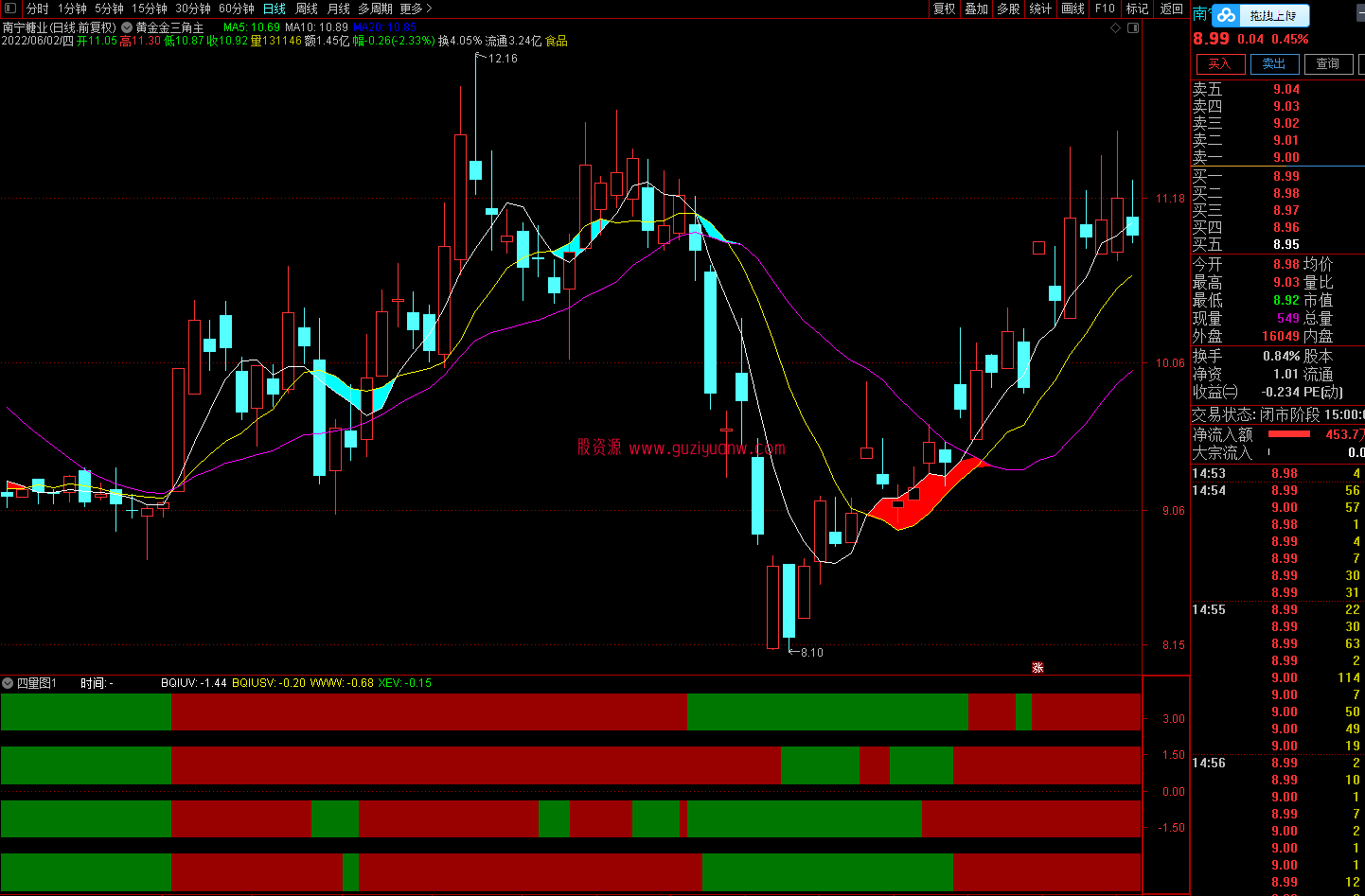Click the 12.16 high price marker

point(503,59)
